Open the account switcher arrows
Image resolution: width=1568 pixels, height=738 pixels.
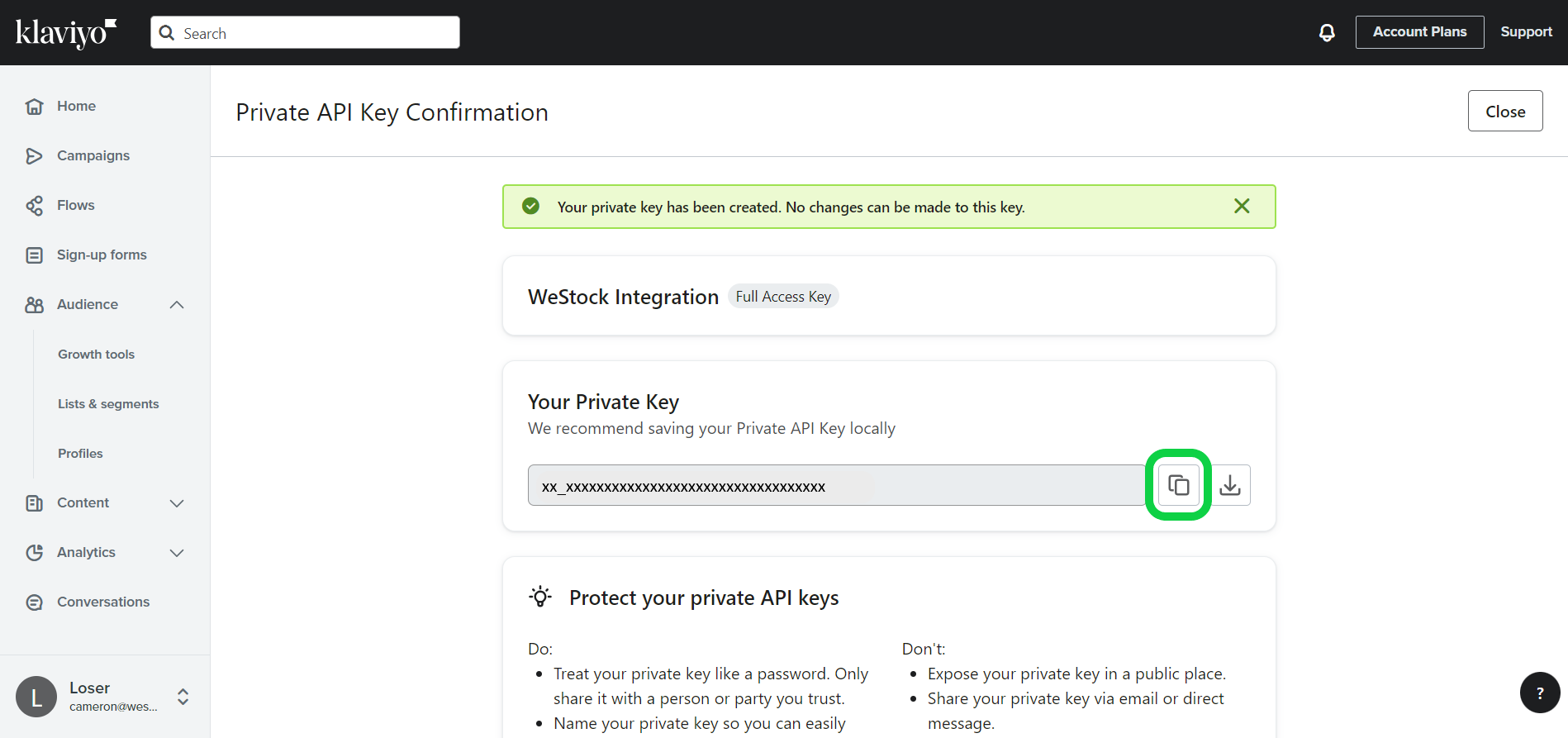183,697
